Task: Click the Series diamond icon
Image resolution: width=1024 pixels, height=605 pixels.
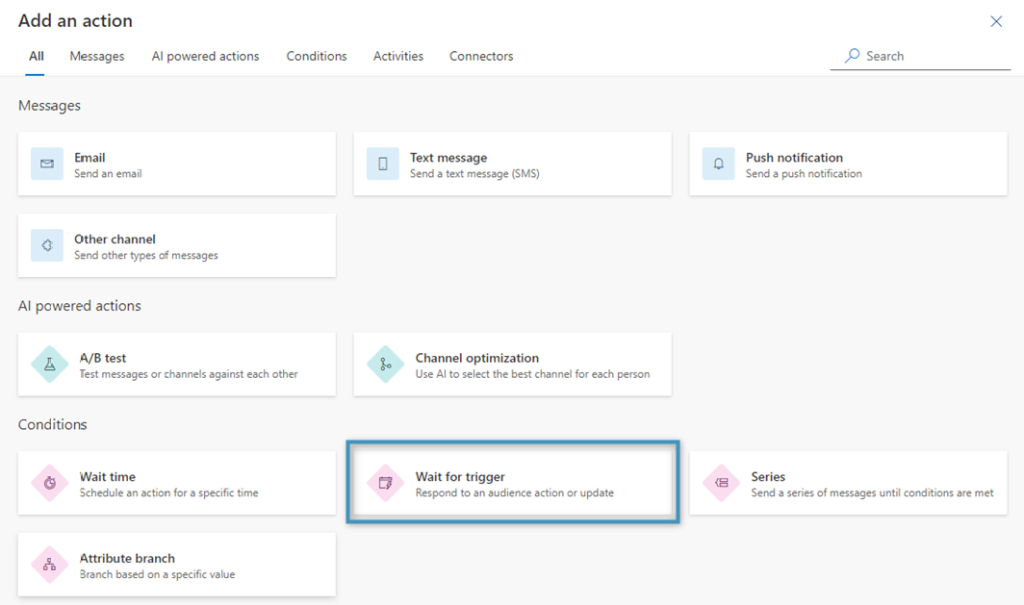Action: 721,483
